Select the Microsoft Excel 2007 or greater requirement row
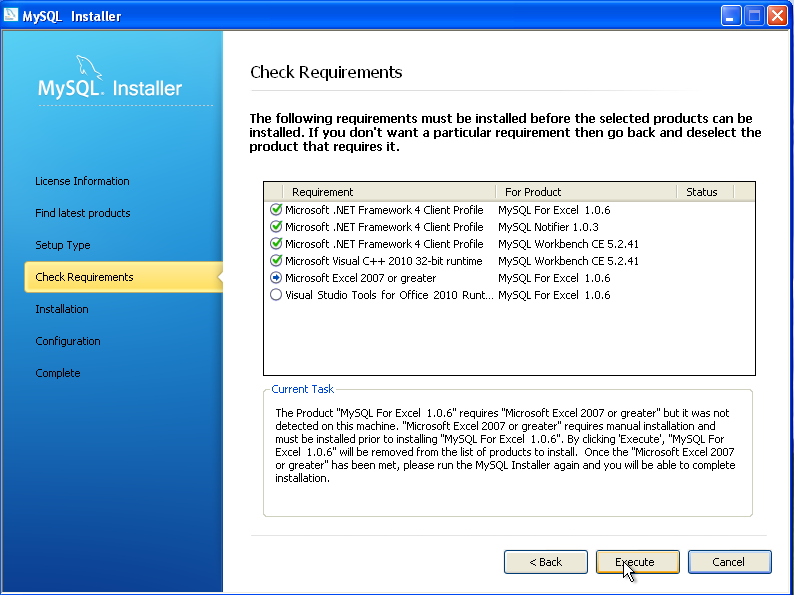794x595 pixels. pyautogui.click(x=360, y=278)
